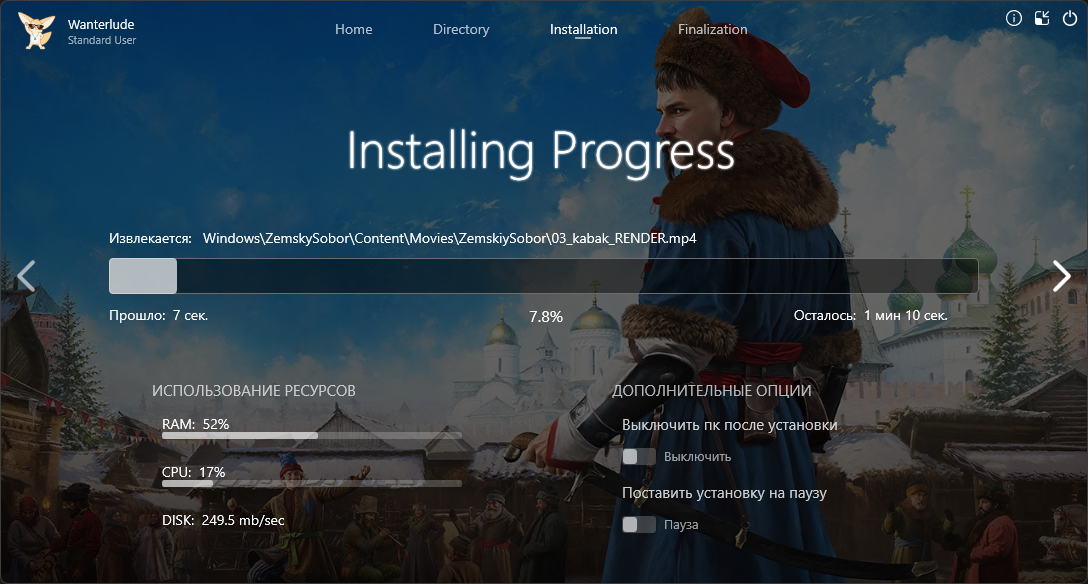Image resolution: width=1088 pixels, height=584 pixels.
Task: Open the Finalization tab
Action: [712, 29]
